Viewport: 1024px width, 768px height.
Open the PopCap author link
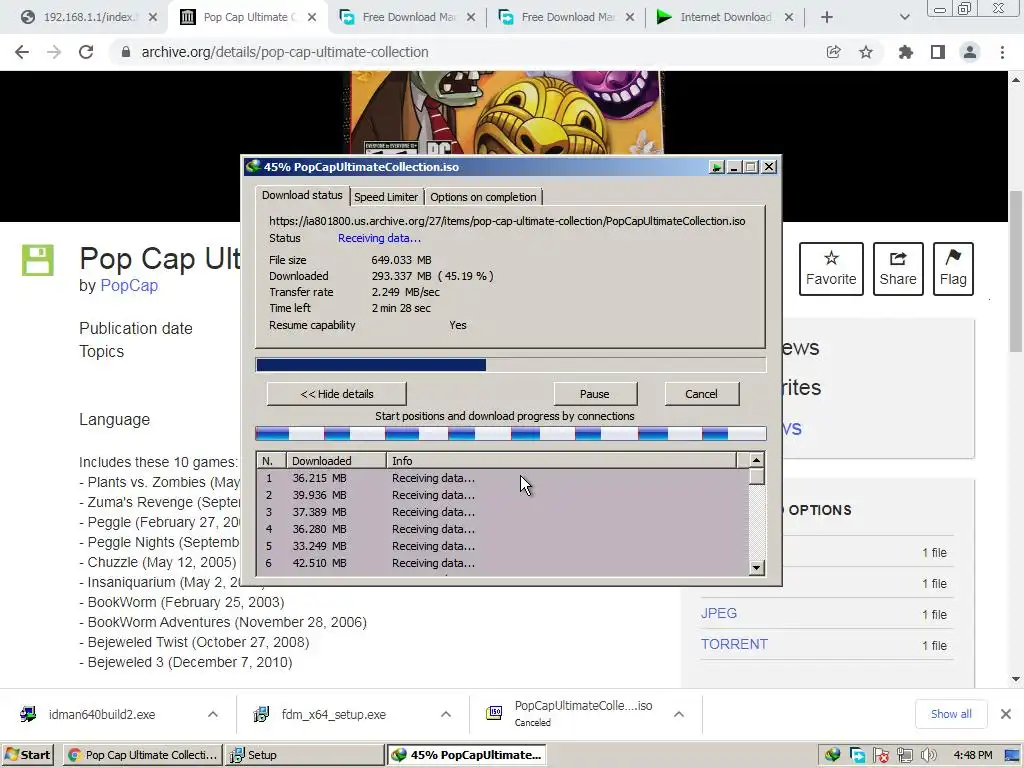129,285
